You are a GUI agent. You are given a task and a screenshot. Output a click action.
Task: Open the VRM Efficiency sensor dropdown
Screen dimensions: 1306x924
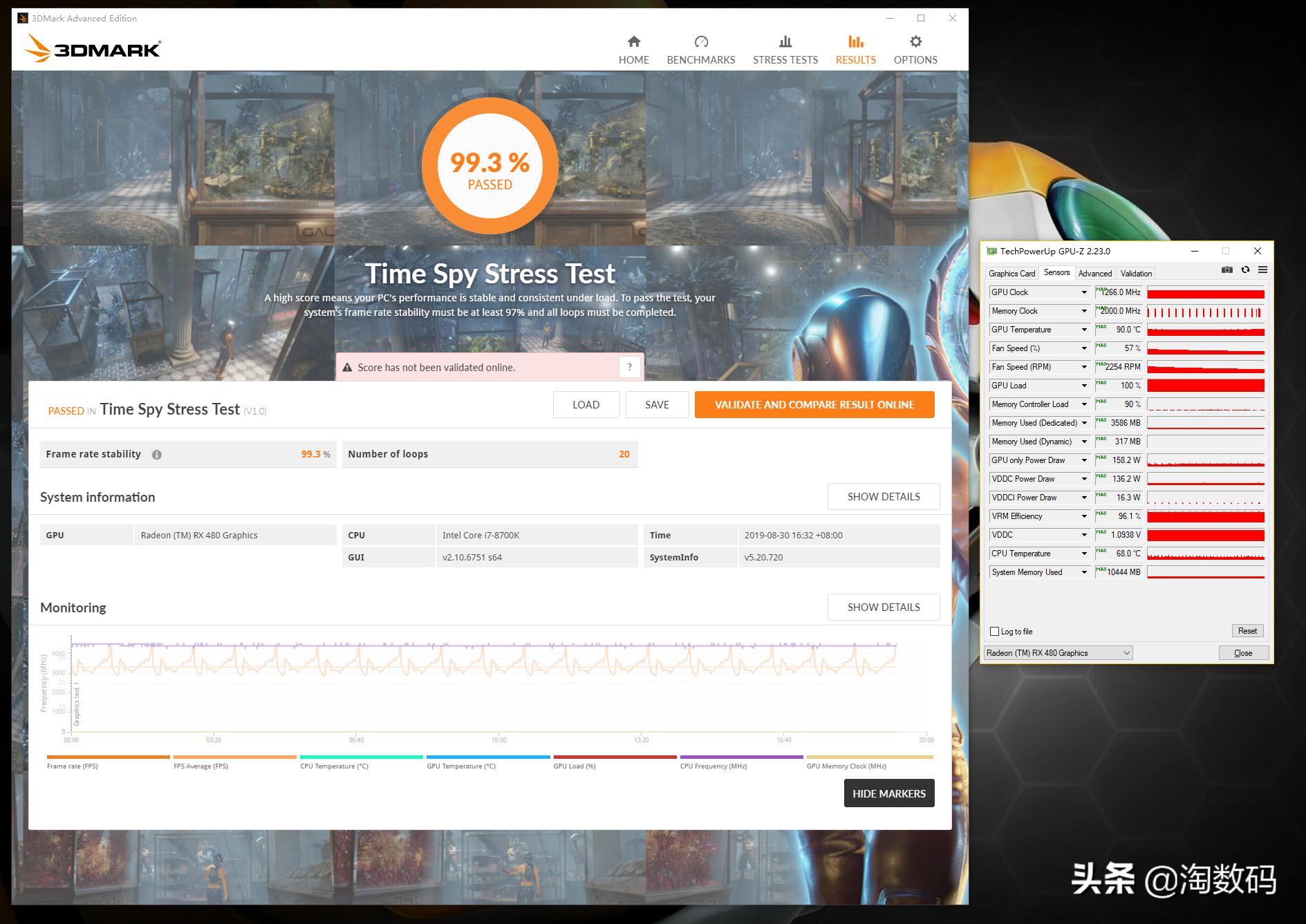(x=1084, y=516)
